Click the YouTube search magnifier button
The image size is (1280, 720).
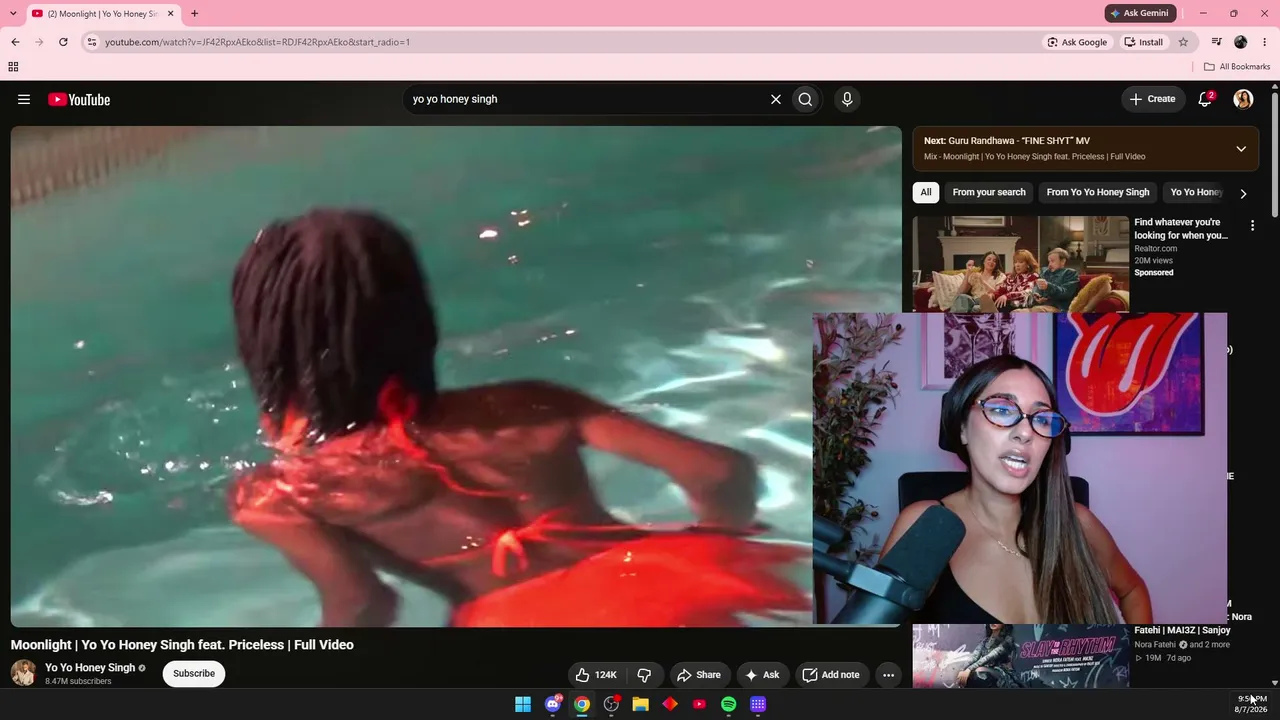coord(805,99)
